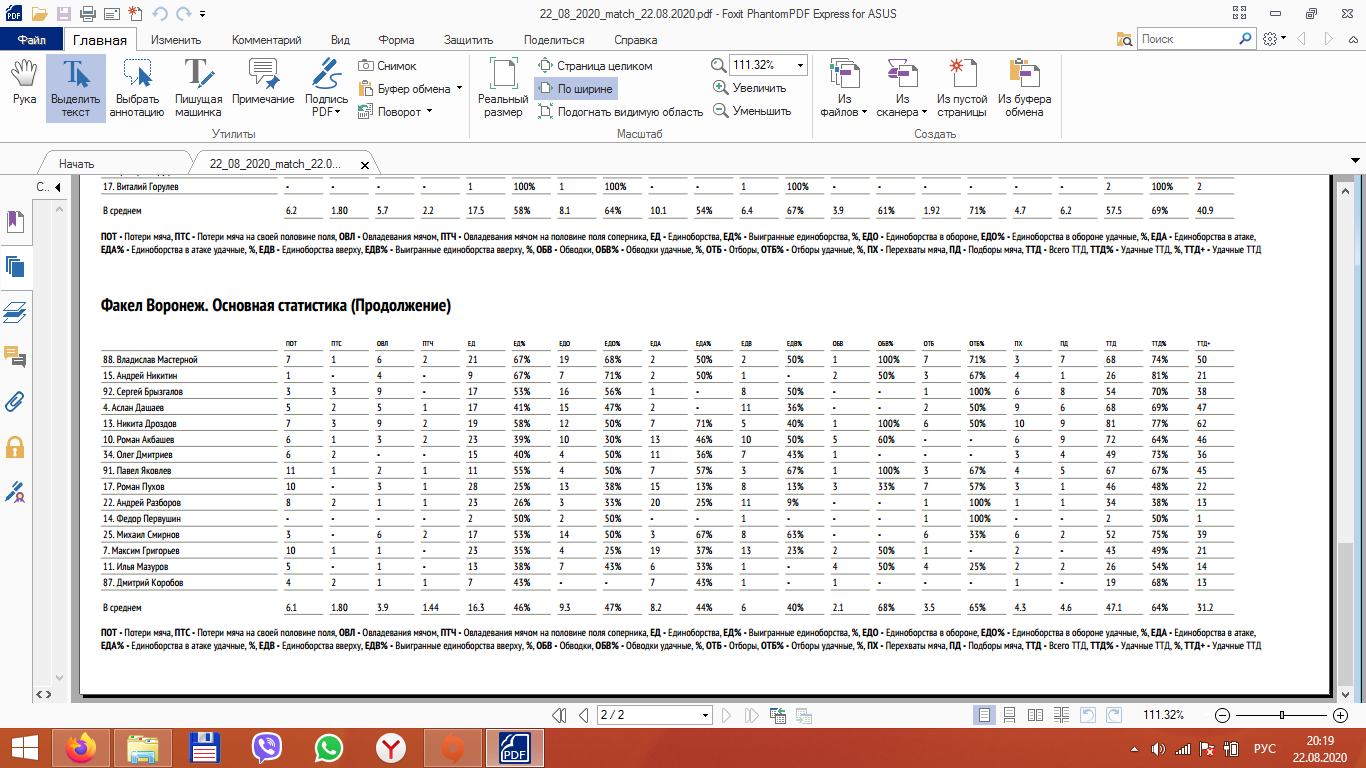This screenshot has height=768, width=1366.
Task: Click the Snapshot (Снимок) camera tool
Action: click(388, 65)
